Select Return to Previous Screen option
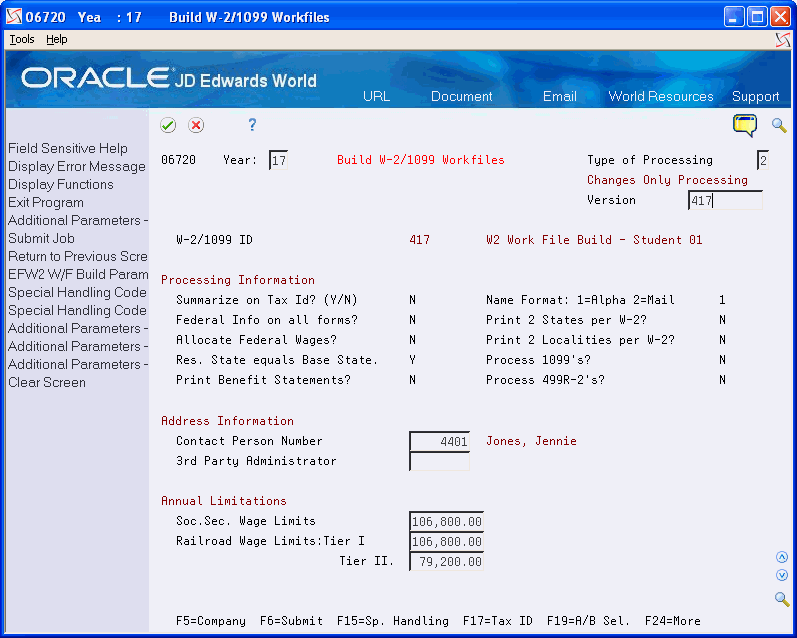 point(78,256)
